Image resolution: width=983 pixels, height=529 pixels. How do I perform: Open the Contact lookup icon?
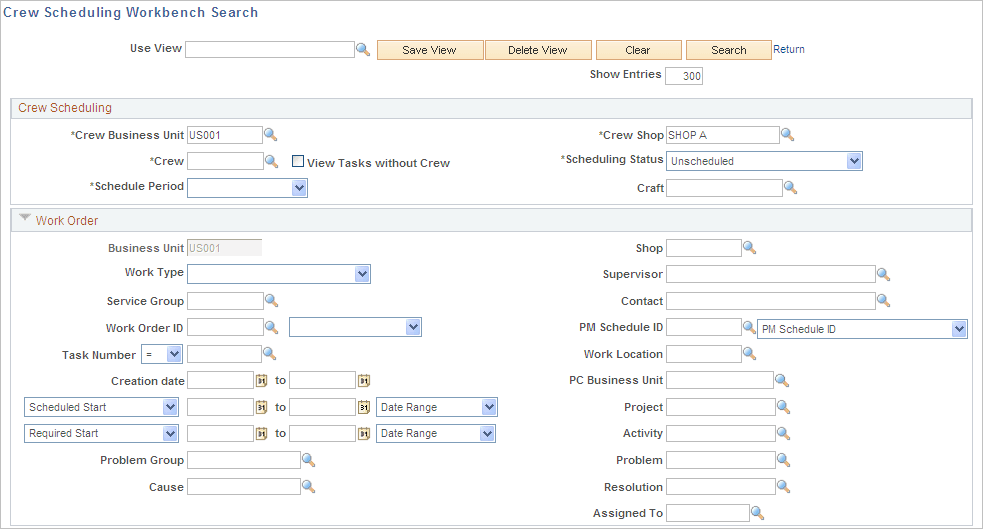pos(883,301)
